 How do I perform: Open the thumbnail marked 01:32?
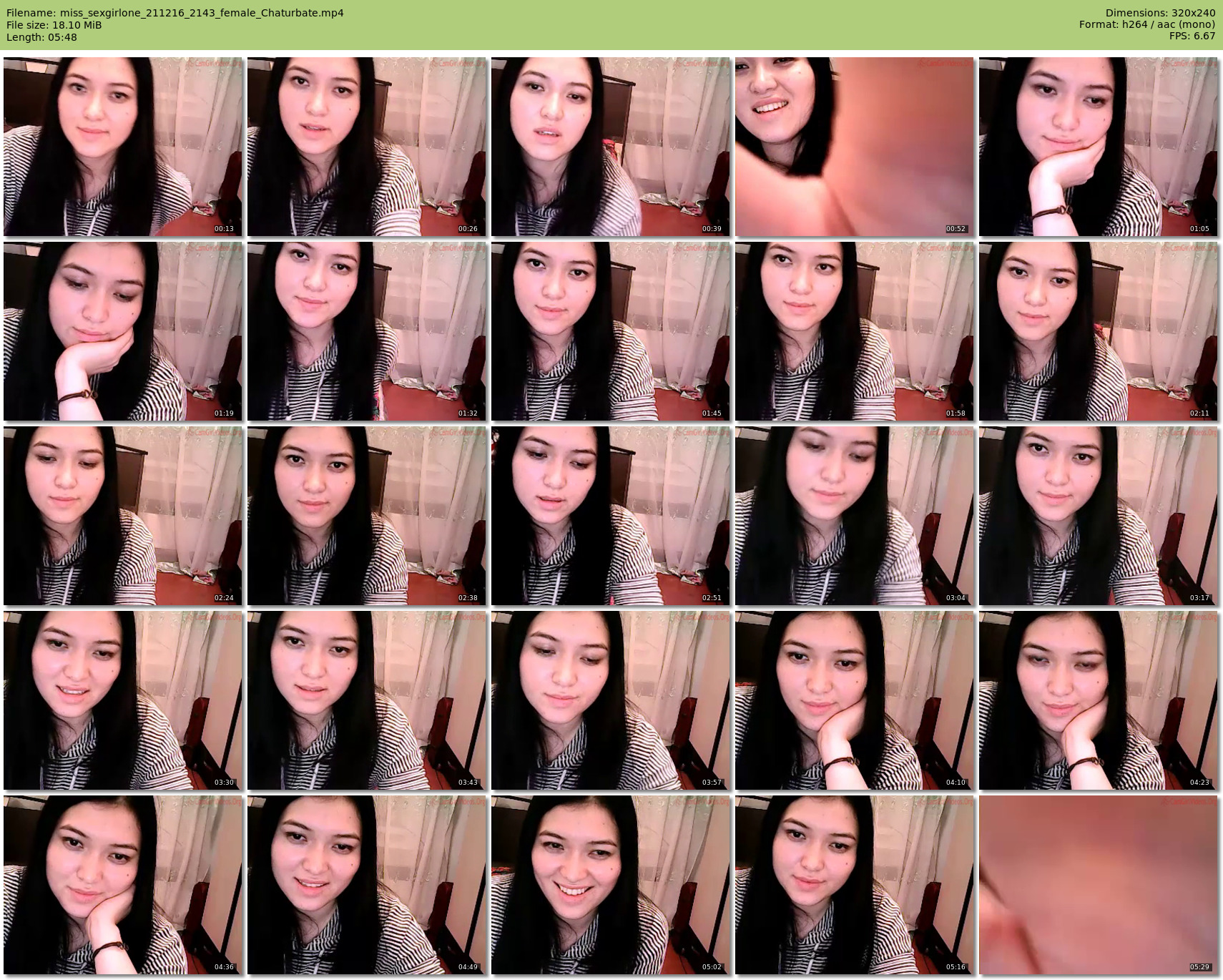[367, 331]
